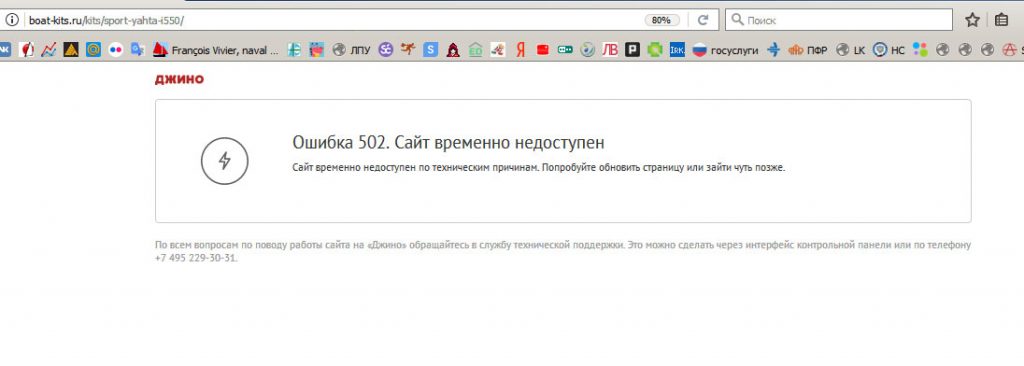The image size is (1024, 366).
Task: Open the Yandex Я bookmark
Action: click(x=520, y=49)
